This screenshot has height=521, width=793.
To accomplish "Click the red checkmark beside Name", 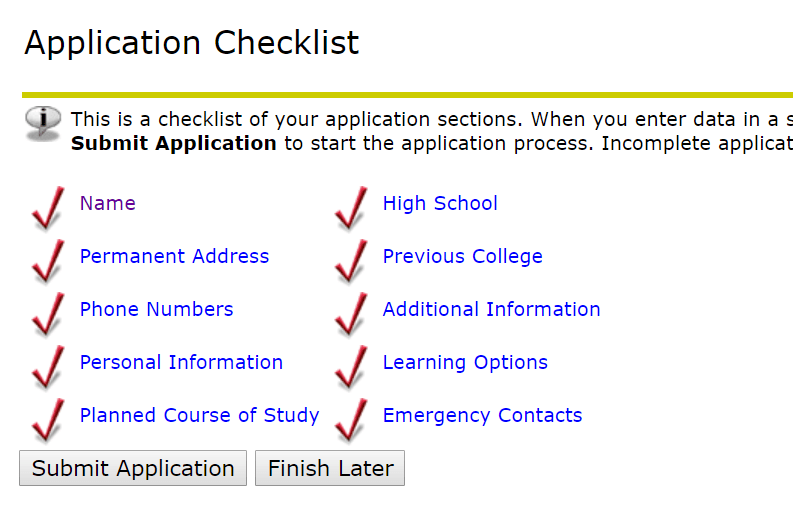I will point(49,208).
